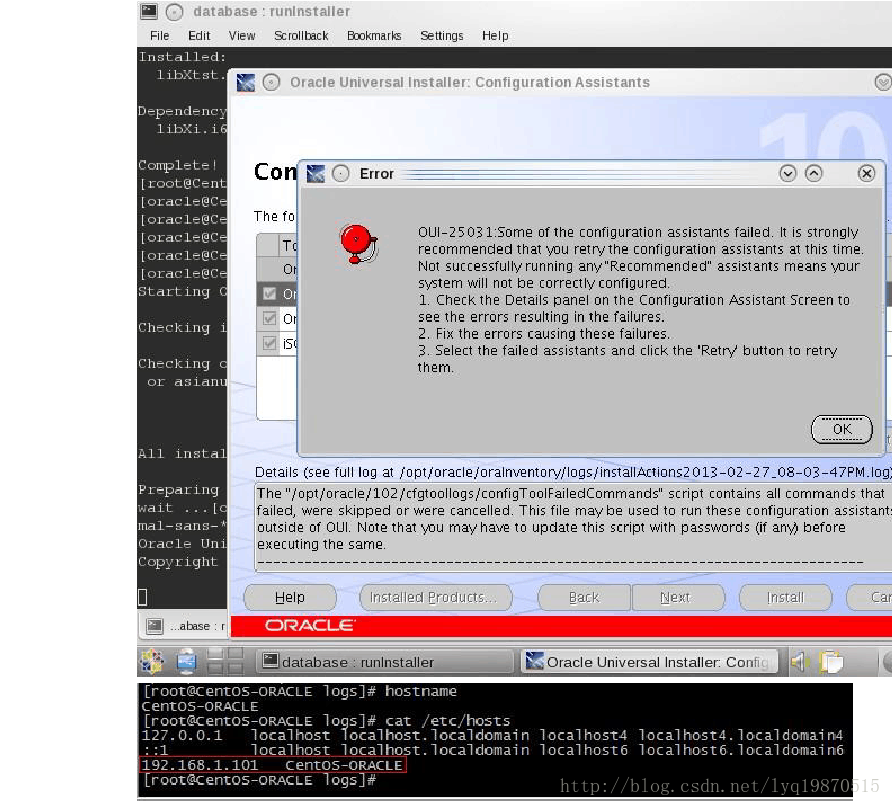Screen dimensions: 892x806
Task: Open the CentOS start menu icon
Action: point(152,662)
